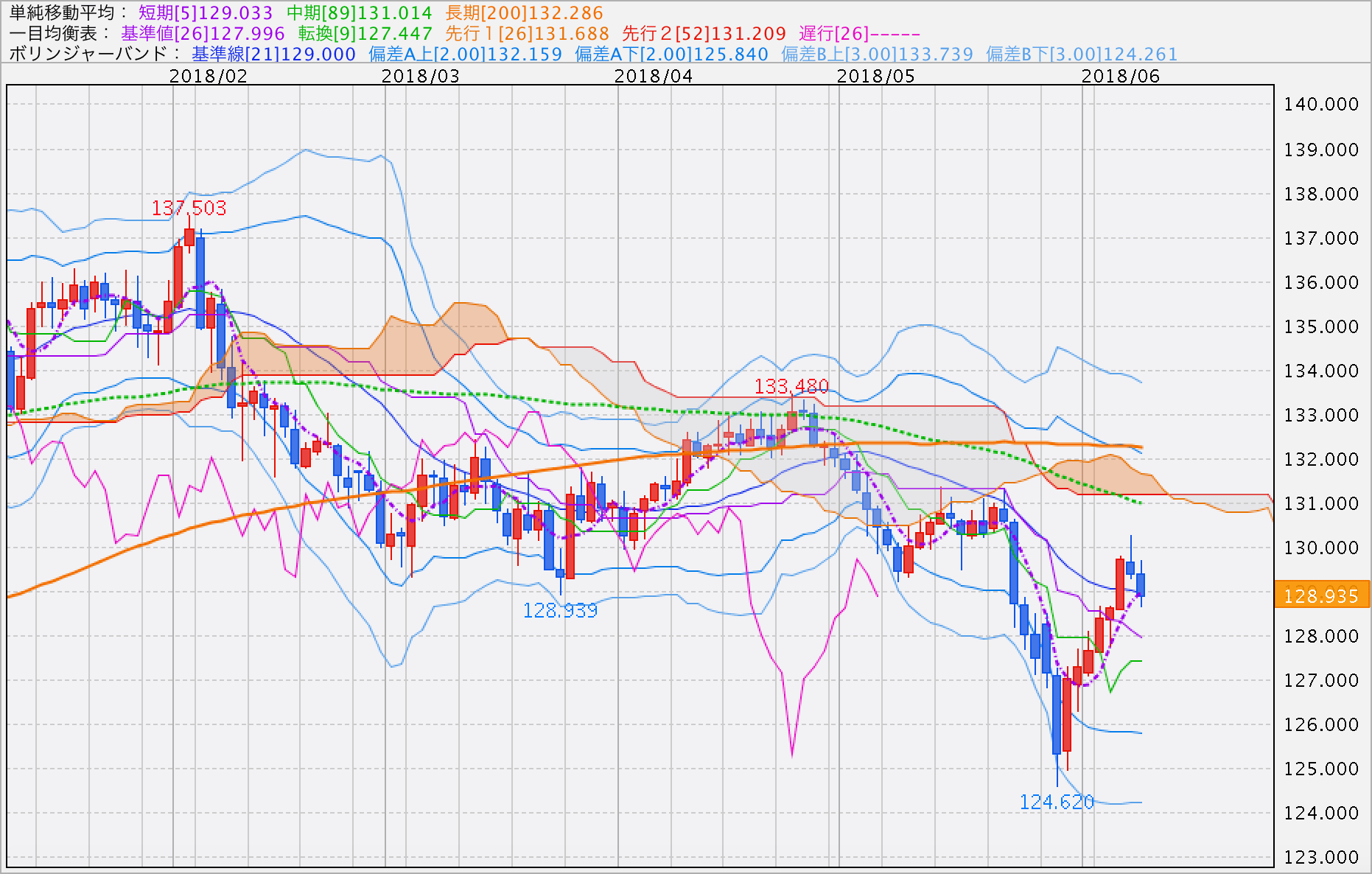Viewport: 1372px width, 874px height.
Task: Click the high price marker 137.503
Action: 189,208
